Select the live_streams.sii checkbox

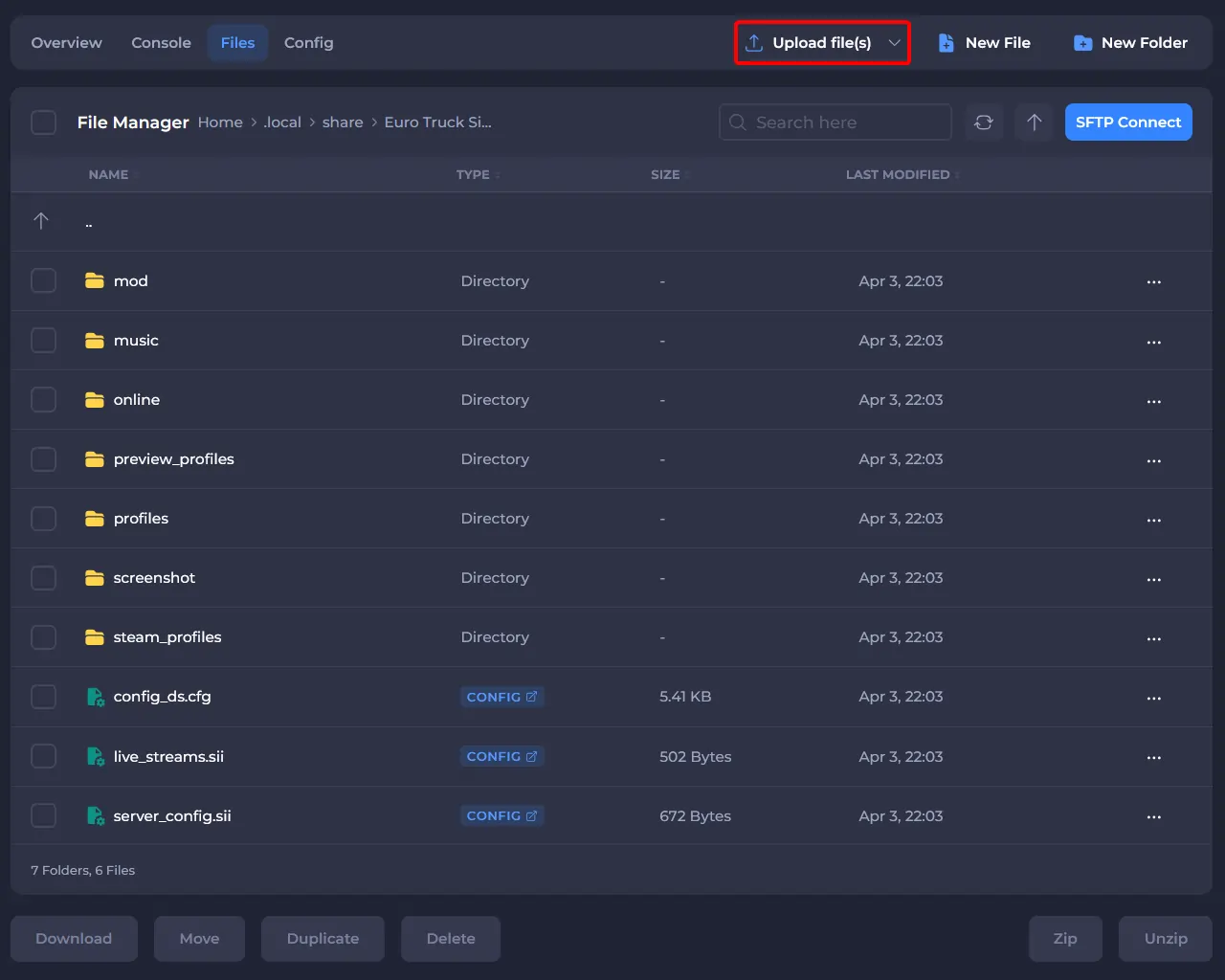point(44,756)
